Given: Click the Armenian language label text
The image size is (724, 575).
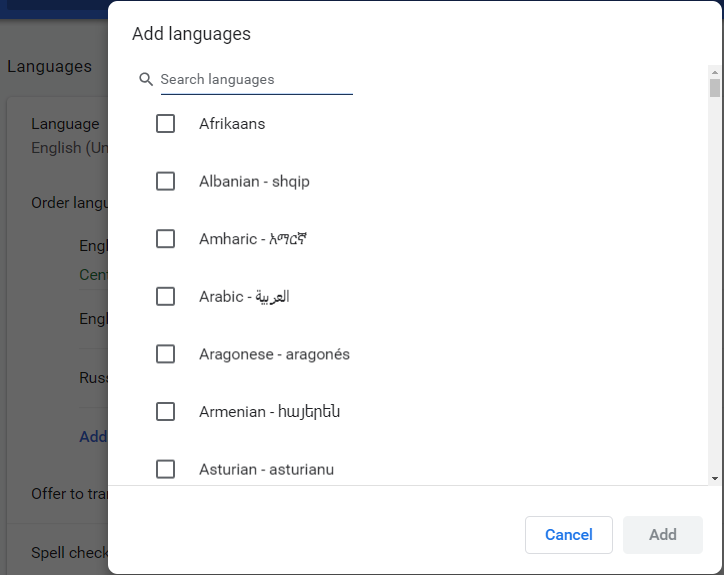Looking at the screenshot, I should [x=270, y=412].
